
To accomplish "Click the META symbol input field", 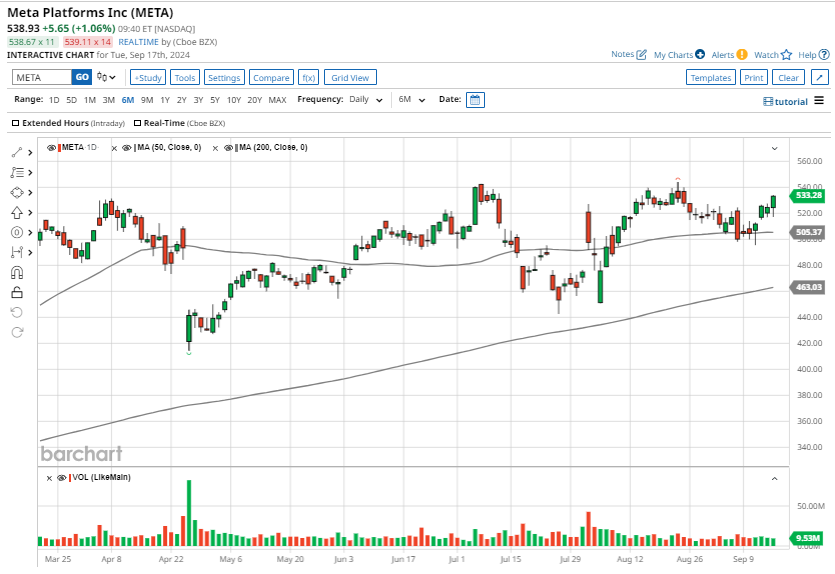I will (x=41, y=77).
